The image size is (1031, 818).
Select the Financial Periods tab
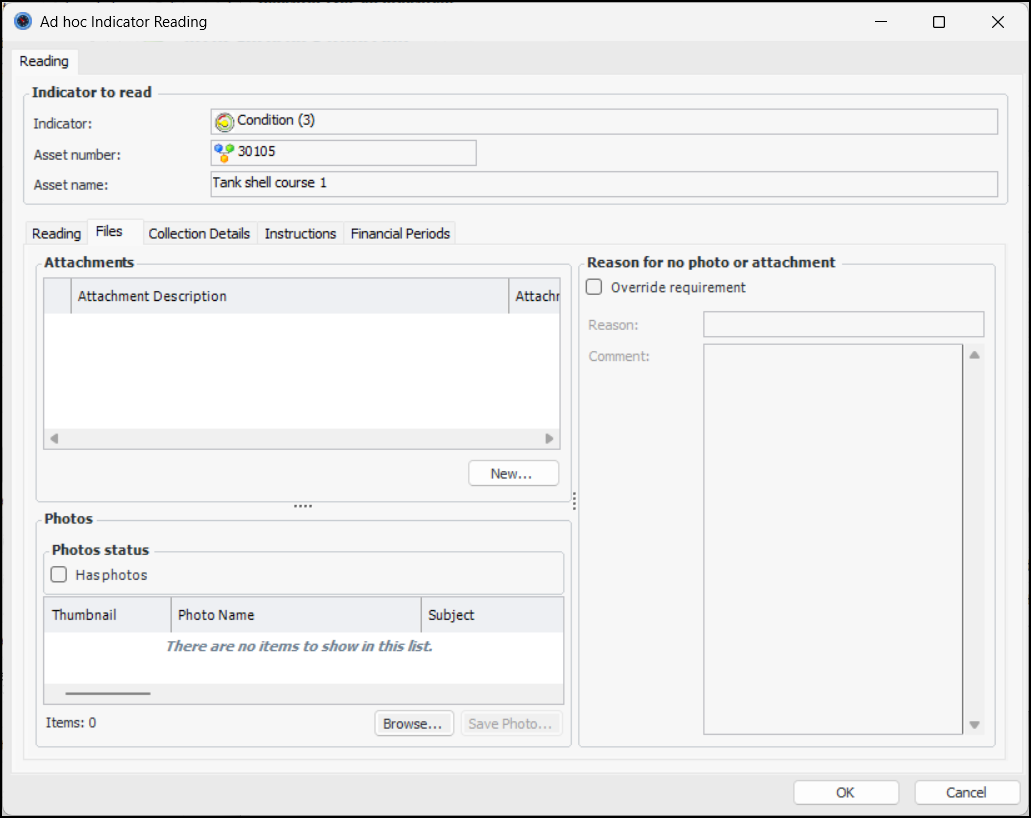click(400, 233)
